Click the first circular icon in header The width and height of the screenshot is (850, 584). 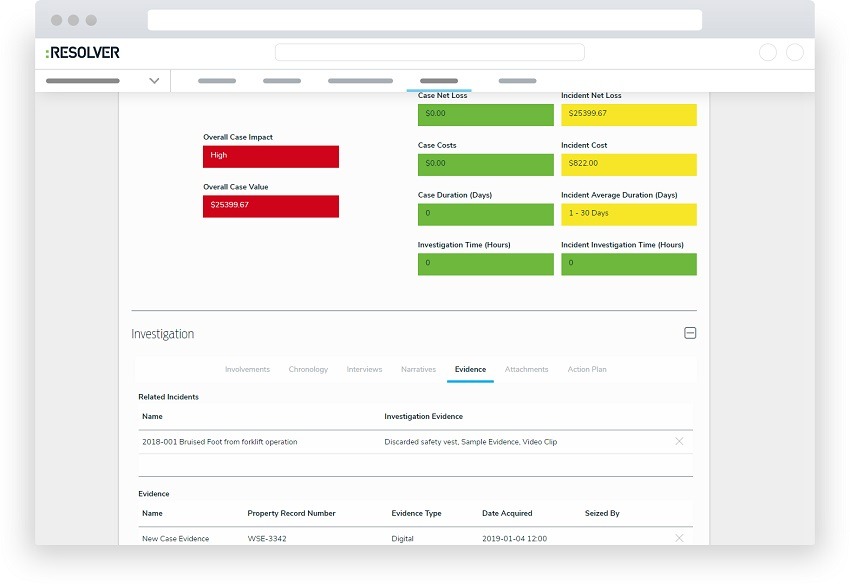pos(768,53)
